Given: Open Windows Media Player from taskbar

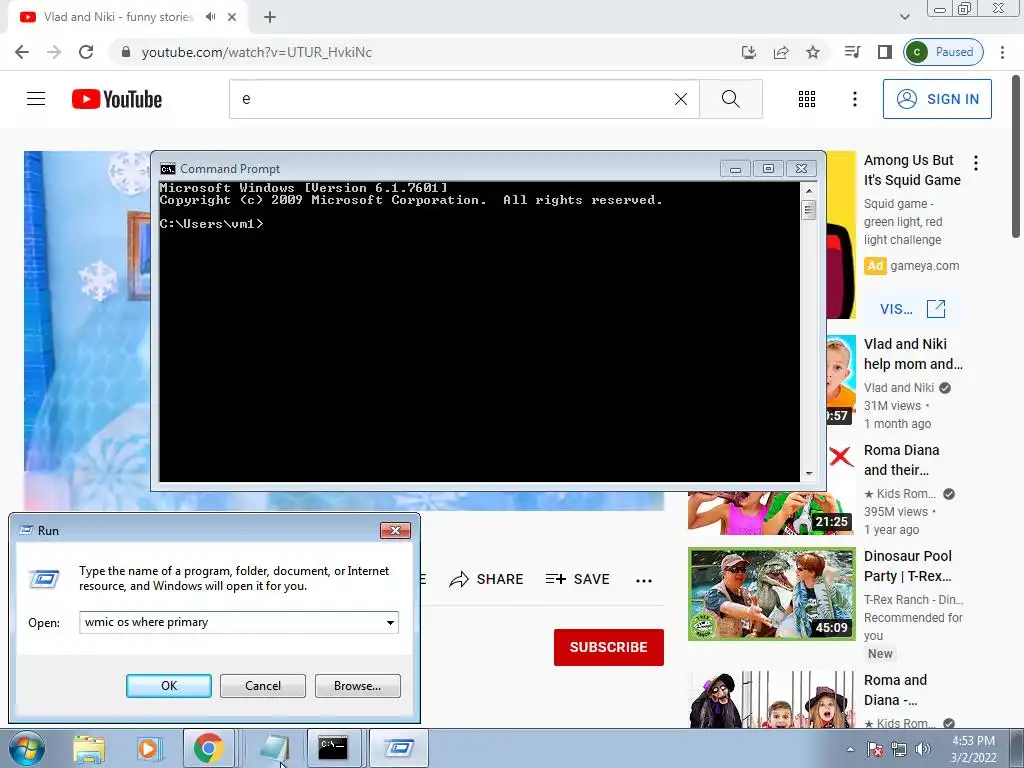Looking at the screenshot, I should coord(148,748).
